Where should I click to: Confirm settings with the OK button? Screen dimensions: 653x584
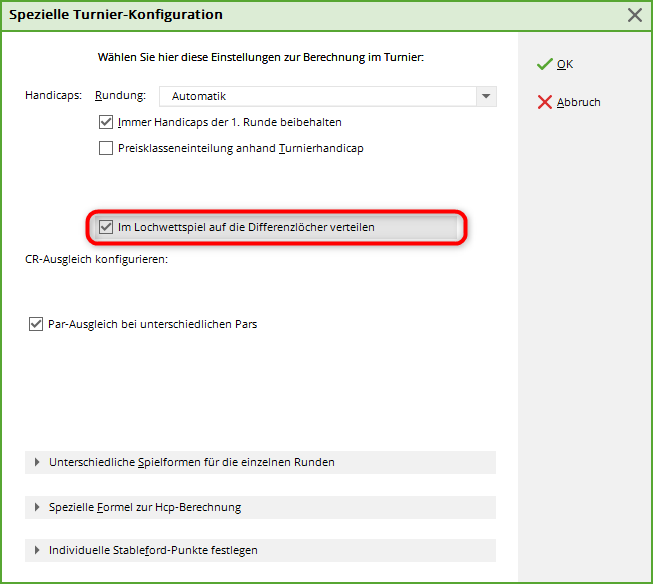pos(564,64)
